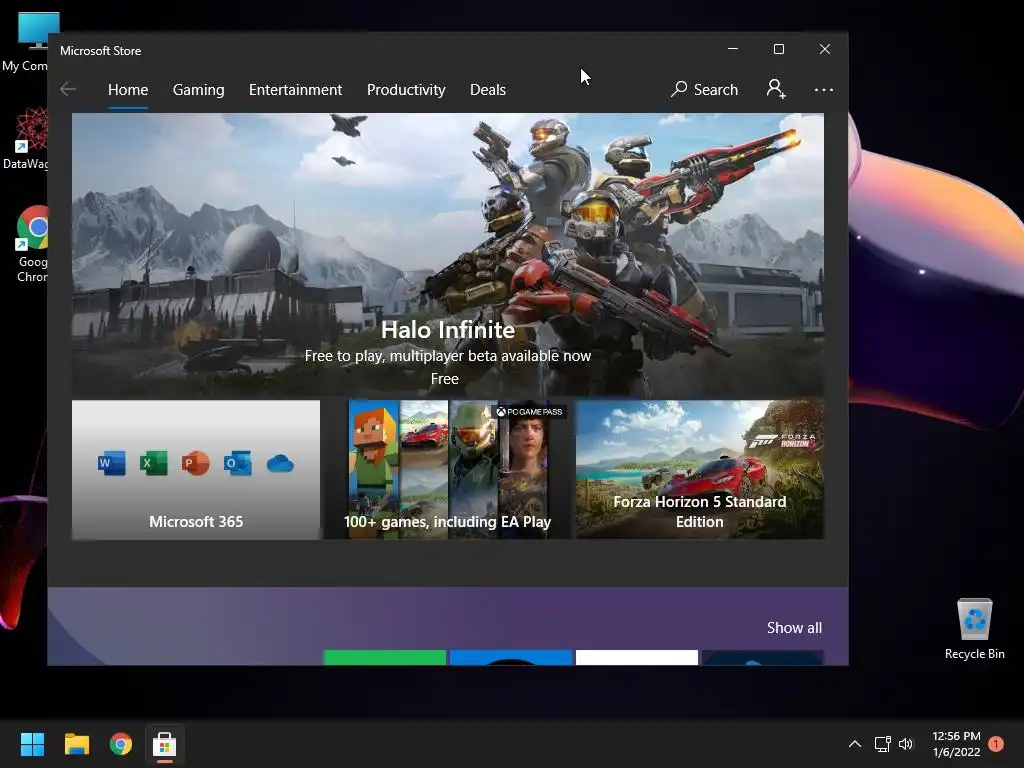Go back using the Store back arrow
This screenshot has height=768, width=1024.
tap(68, 89)
